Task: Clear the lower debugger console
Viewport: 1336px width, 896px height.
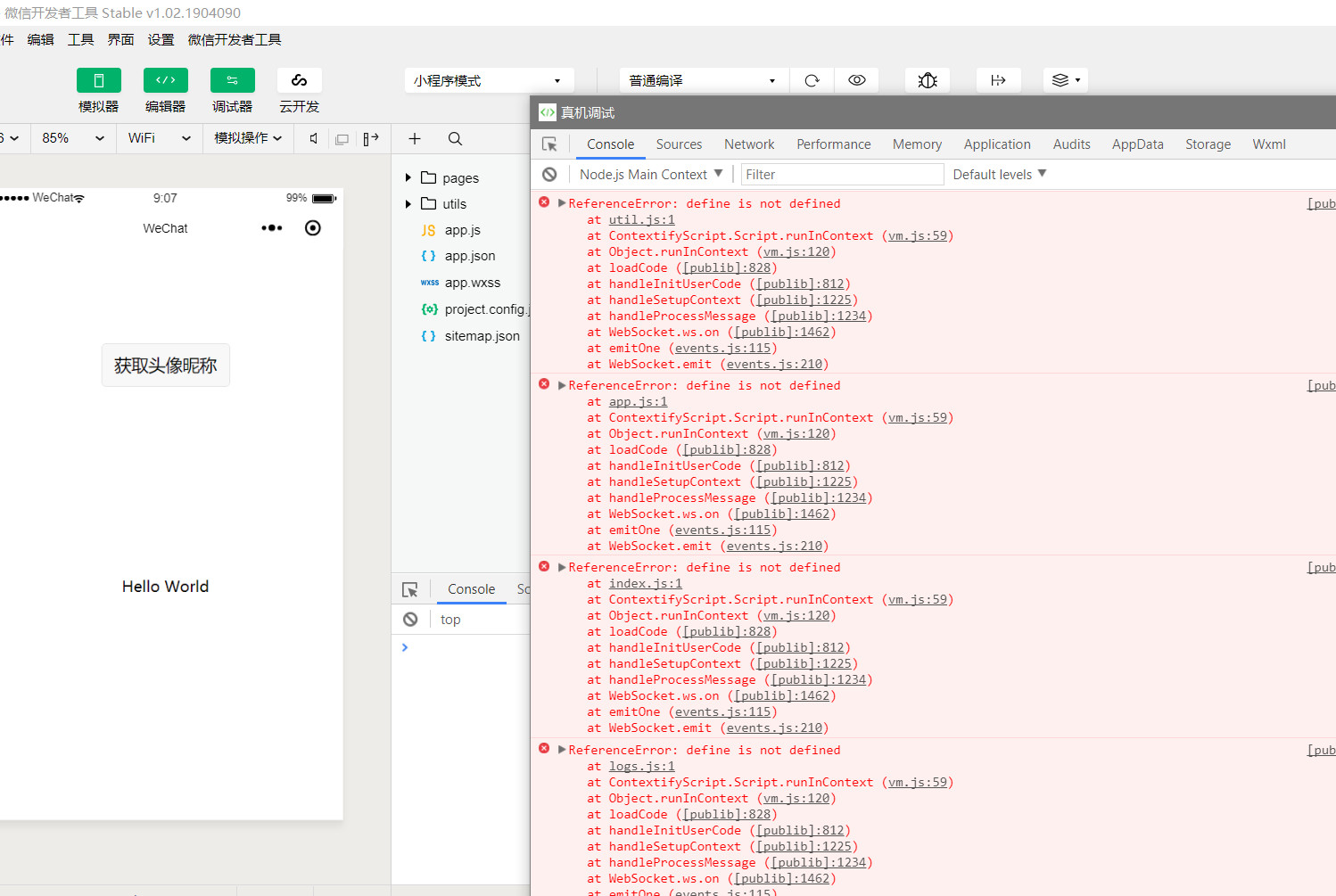Action: pyautogui.click(x=410, y=620)
